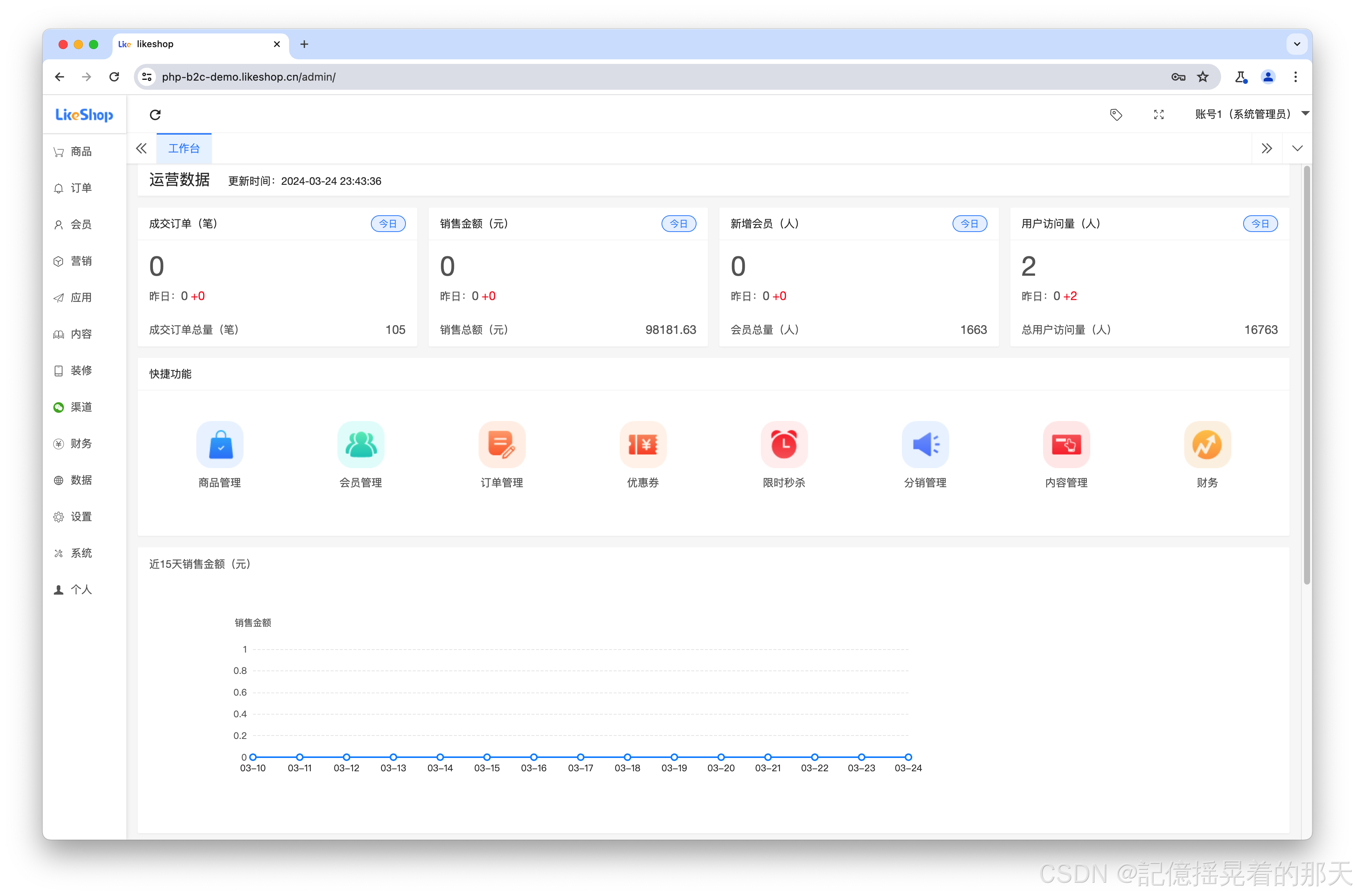Click the 订单管理 shortcut icon
Image resolution: width=1355 pixels, height=896 pixels.
[x=502, y=445]
